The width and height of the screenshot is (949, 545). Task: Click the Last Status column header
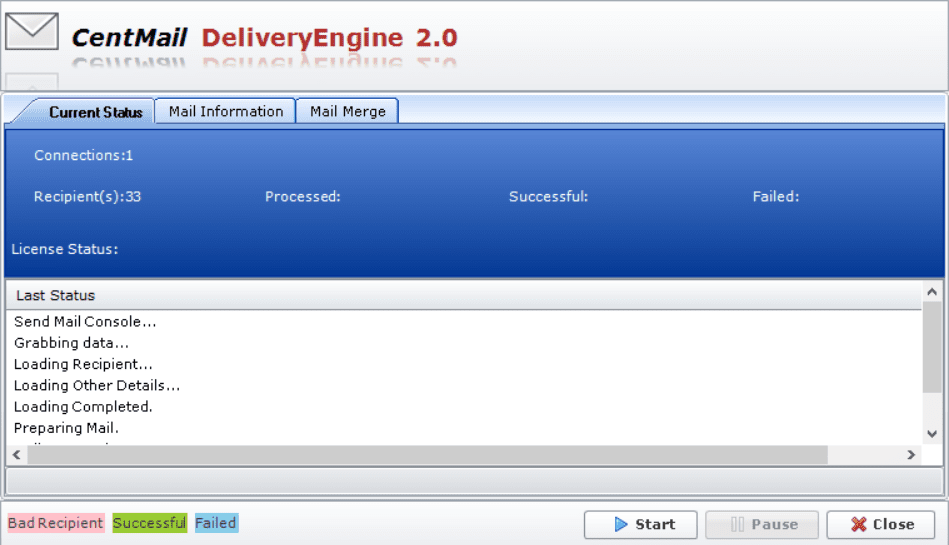tap(464, 296)
